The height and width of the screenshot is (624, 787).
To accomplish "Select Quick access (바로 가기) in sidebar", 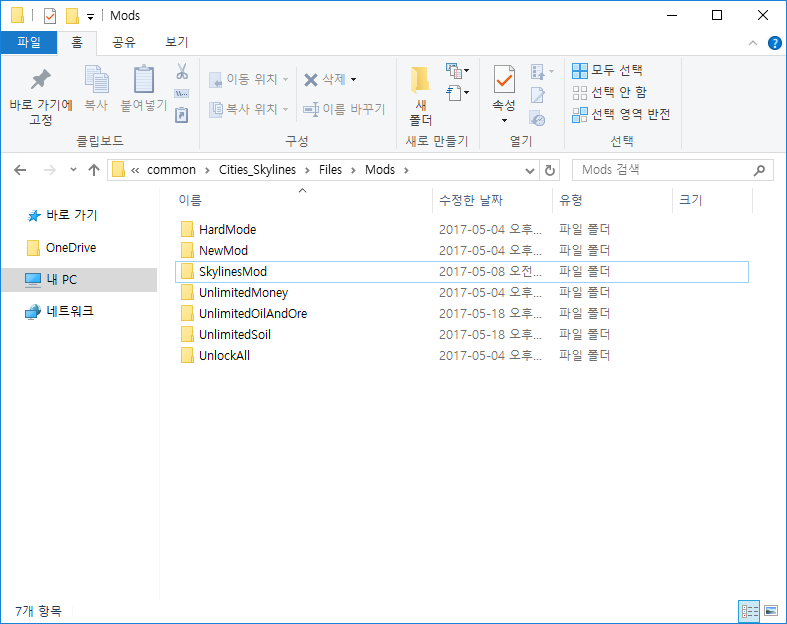I will coord(62,215).
